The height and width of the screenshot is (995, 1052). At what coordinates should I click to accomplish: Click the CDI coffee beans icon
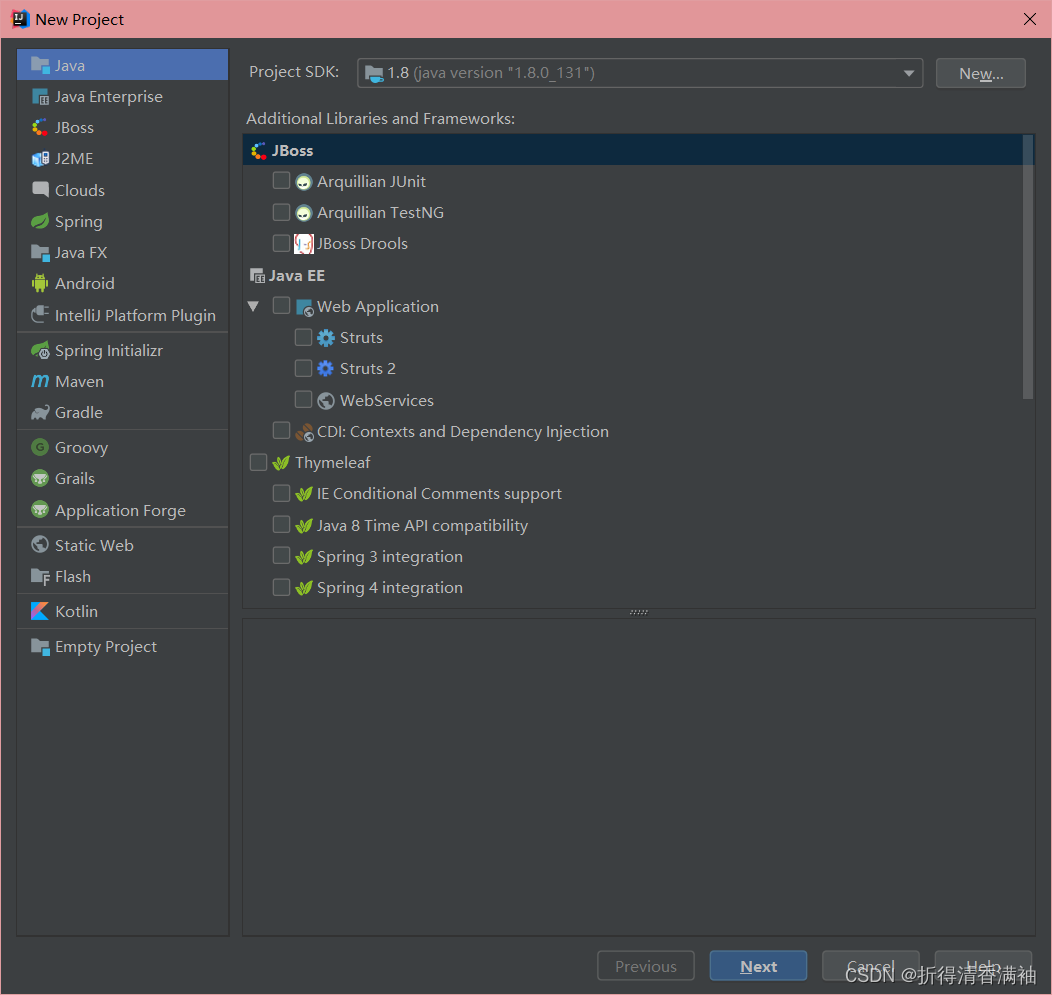pyautogui.click(x=304, y=432)
